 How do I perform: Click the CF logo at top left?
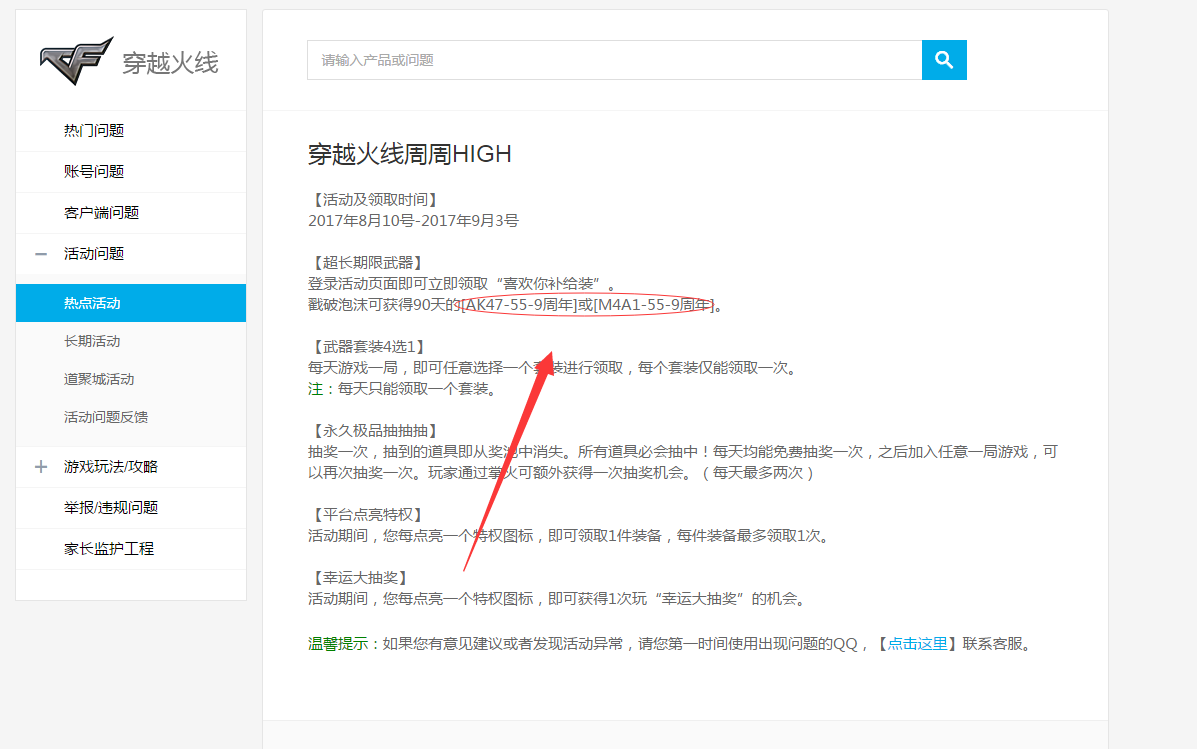pyautogui.click(x=76, y=60)
